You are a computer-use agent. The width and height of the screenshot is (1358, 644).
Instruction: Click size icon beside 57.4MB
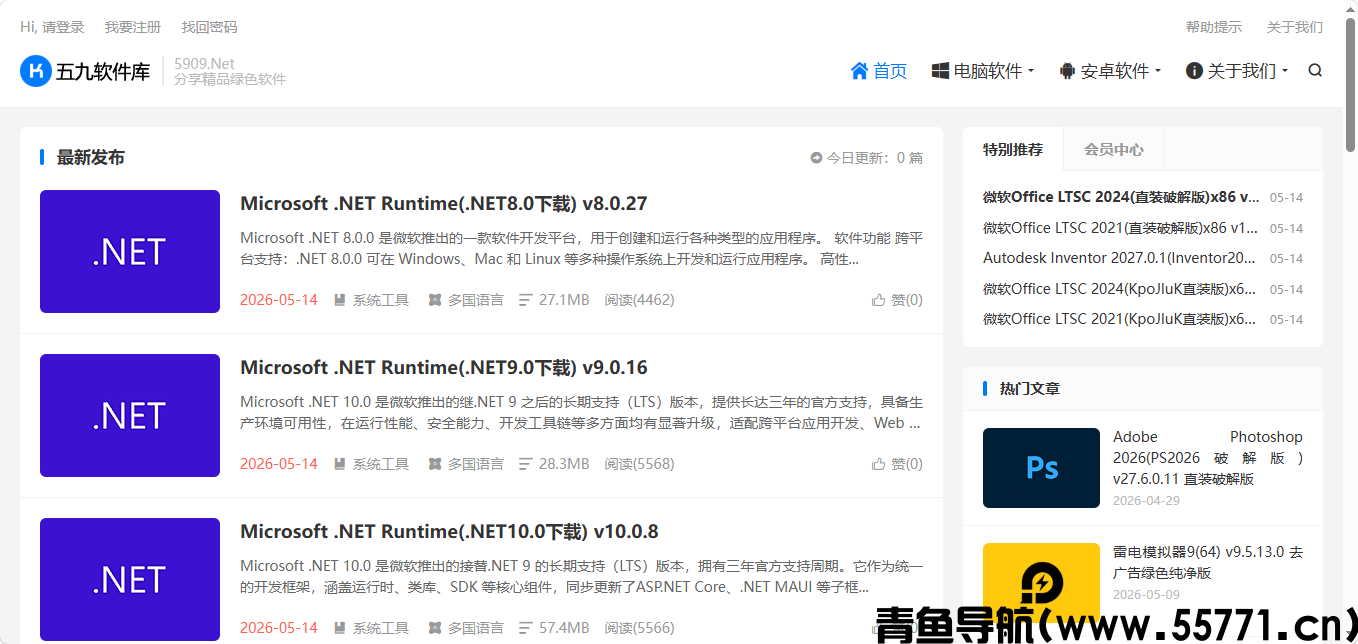pos(526,628)
